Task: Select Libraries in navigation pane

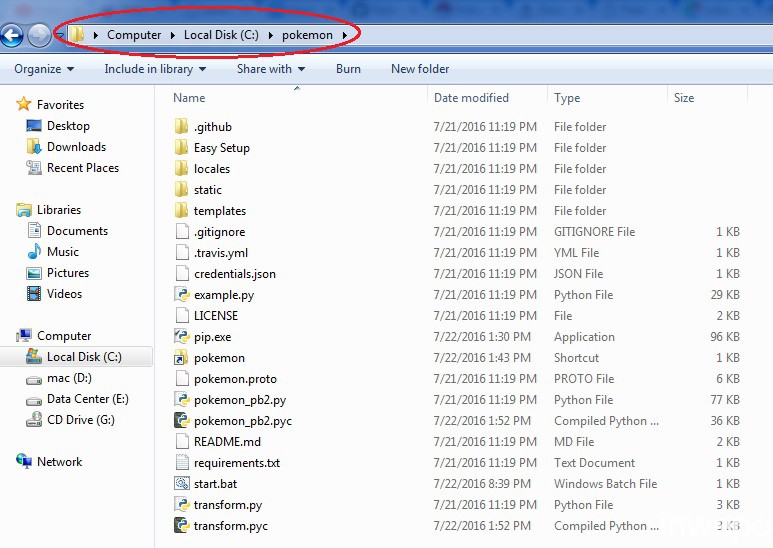Action: [x=59, y=209]
